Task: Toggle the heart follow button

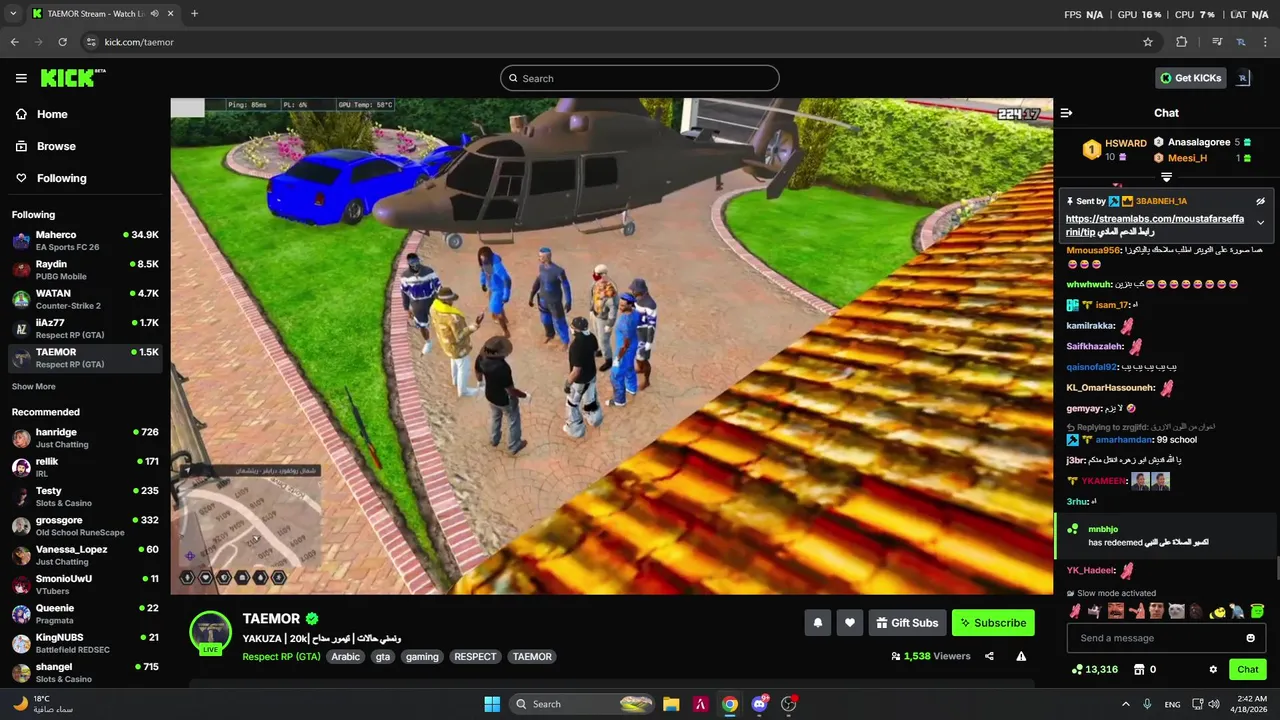Action: (850, 623)
